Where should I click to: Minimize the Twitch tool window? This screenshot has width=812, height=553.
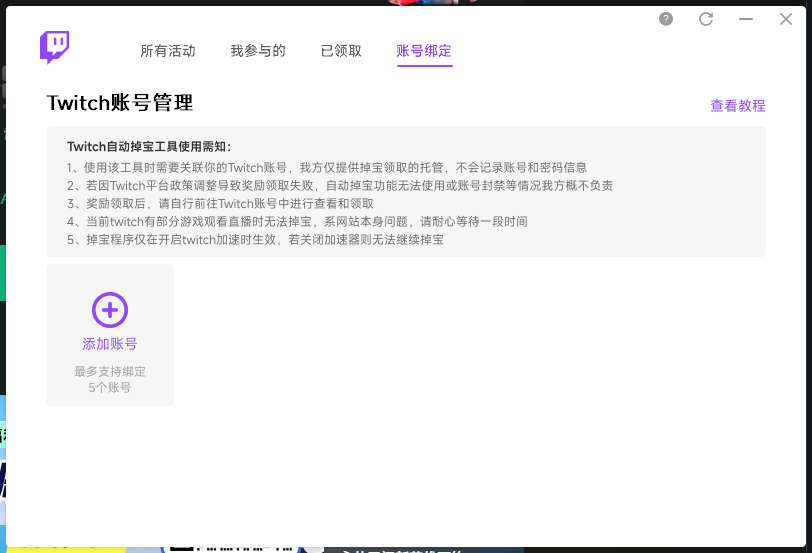pos(746,19)
